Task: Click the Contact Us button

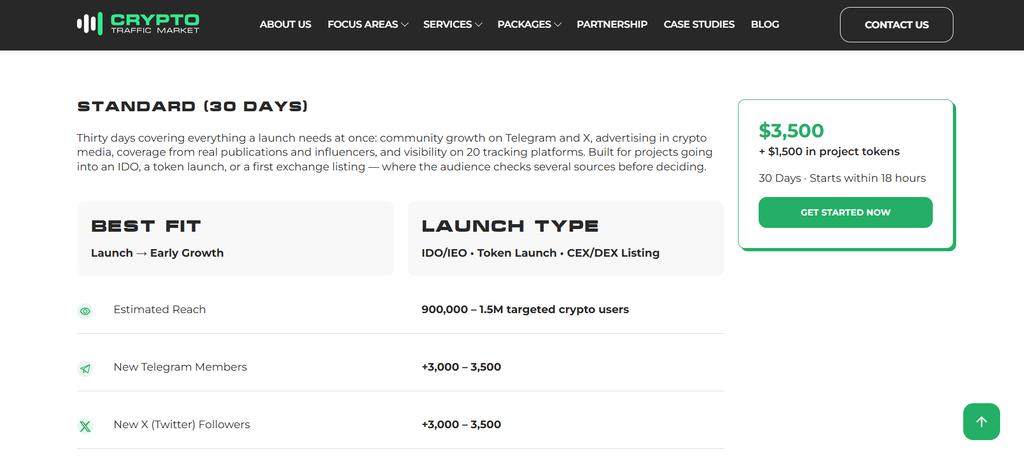Action: (x=896, y=25)
